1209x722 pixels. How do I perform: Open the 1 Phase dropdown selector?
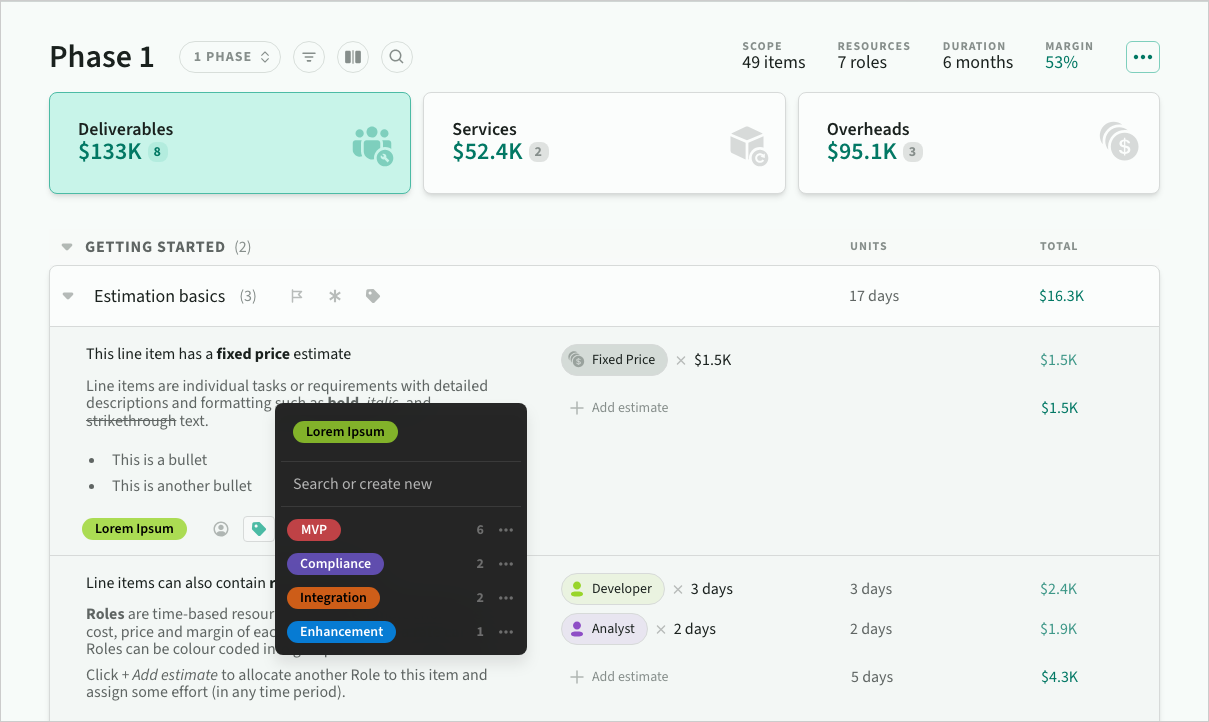point(230,57)
